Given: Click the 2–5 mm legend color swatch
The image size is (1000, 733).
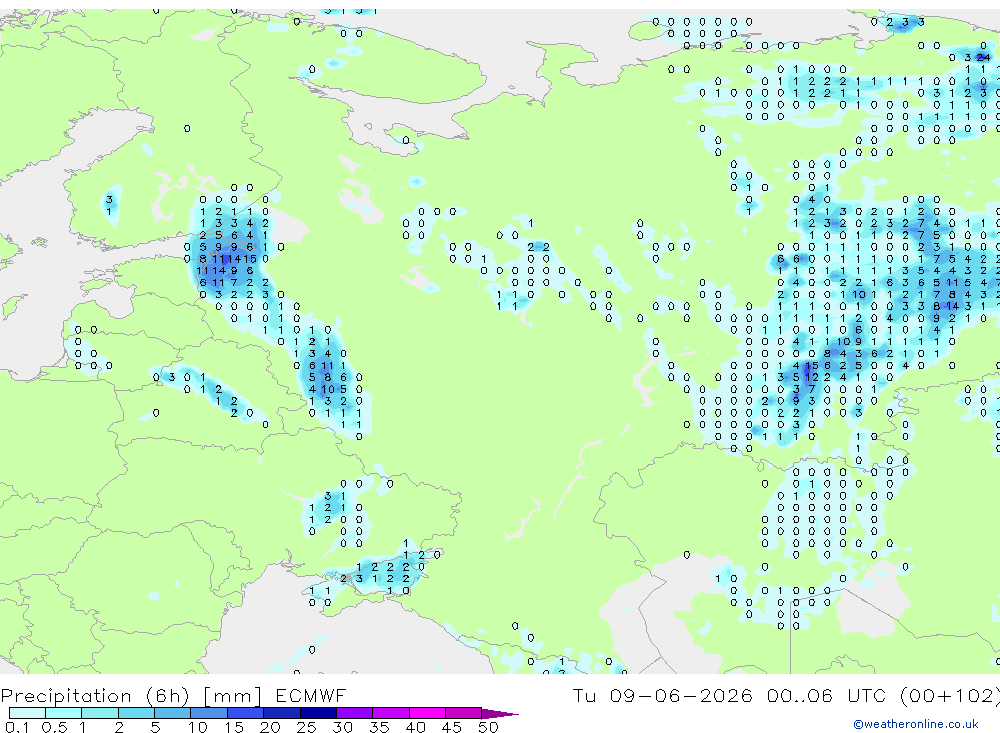Looking at the screenshot, I should click(136, 713).
